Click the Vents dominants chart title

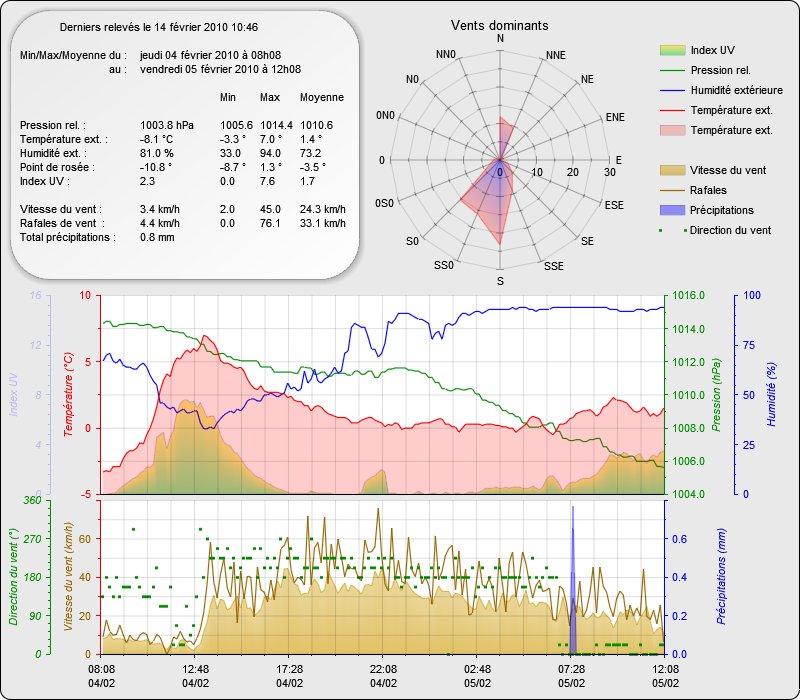click(499, 24)
